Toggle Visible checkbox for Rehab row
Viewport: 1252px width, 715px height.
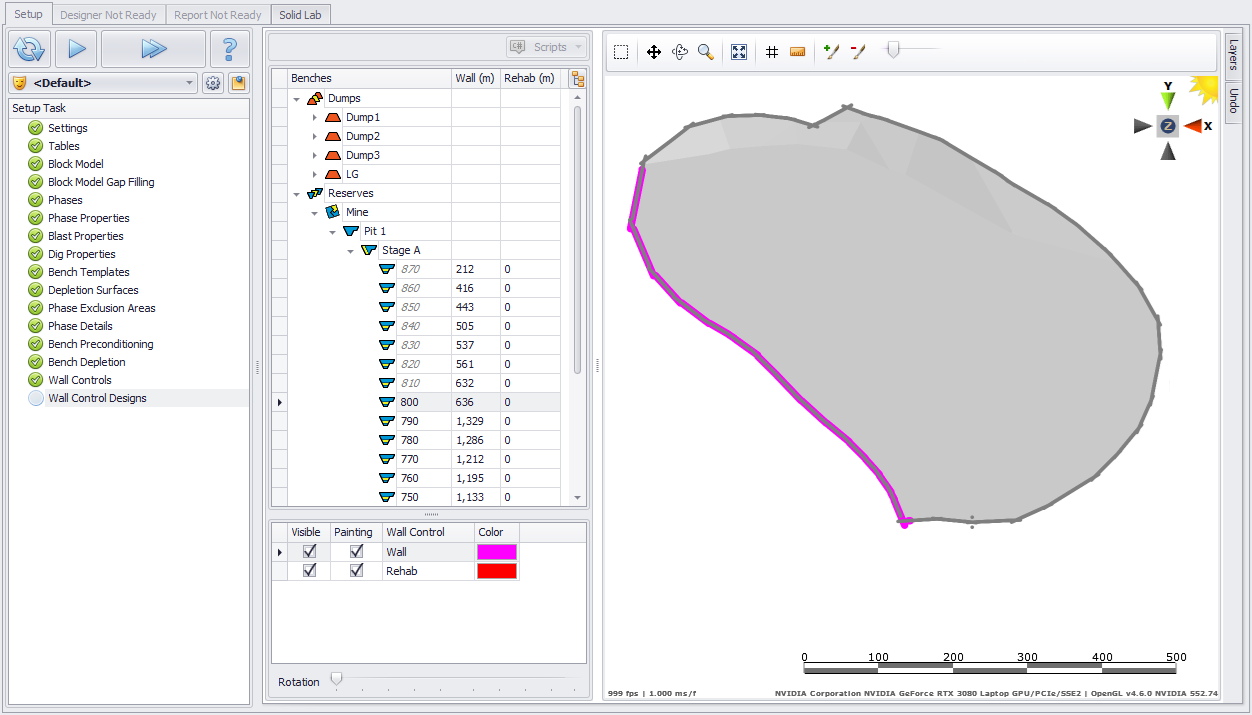[x=310, y=571]
